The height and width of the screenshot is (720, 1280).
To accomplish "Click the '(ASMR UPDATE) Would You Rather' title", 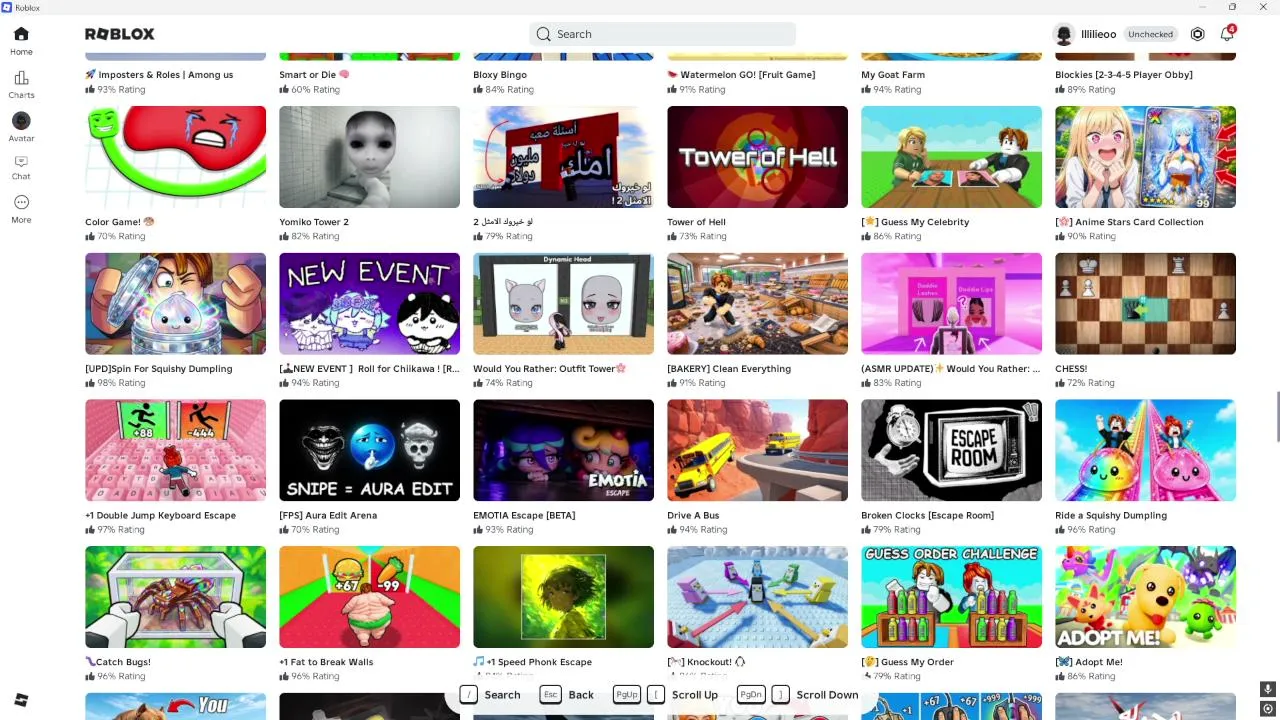I will click(951, 369).
